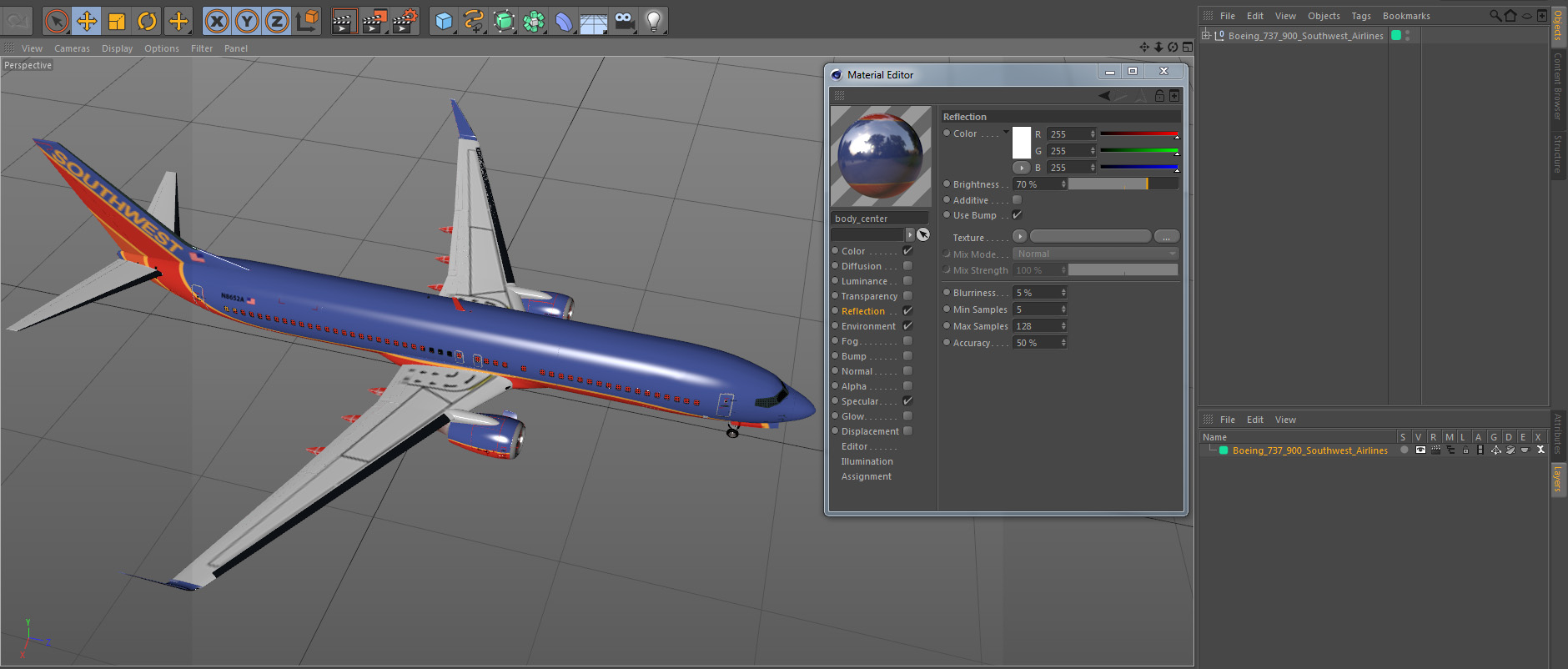1568x669 pixels.
Task: Open the Mix Mode dropdown
Action: (x=1095, y=254)
